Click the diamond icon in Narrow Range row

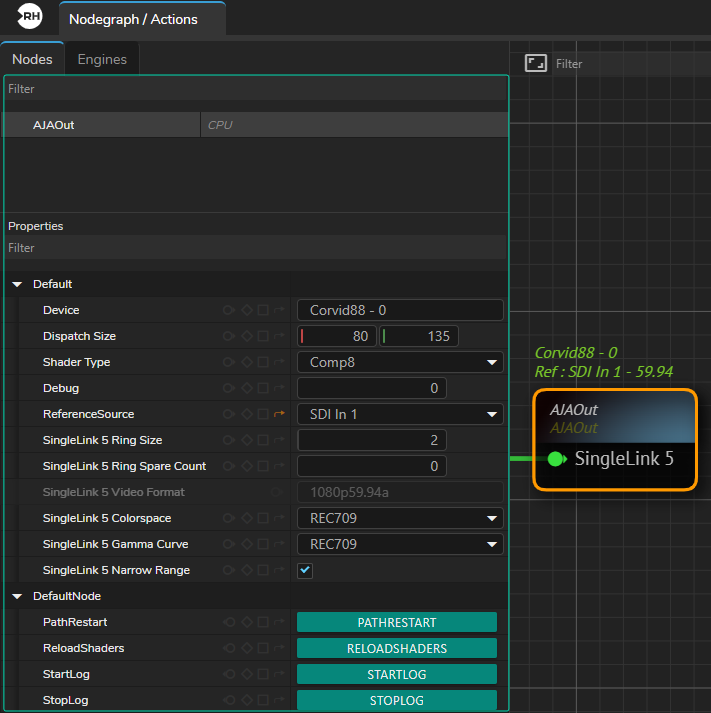[247, 570]
